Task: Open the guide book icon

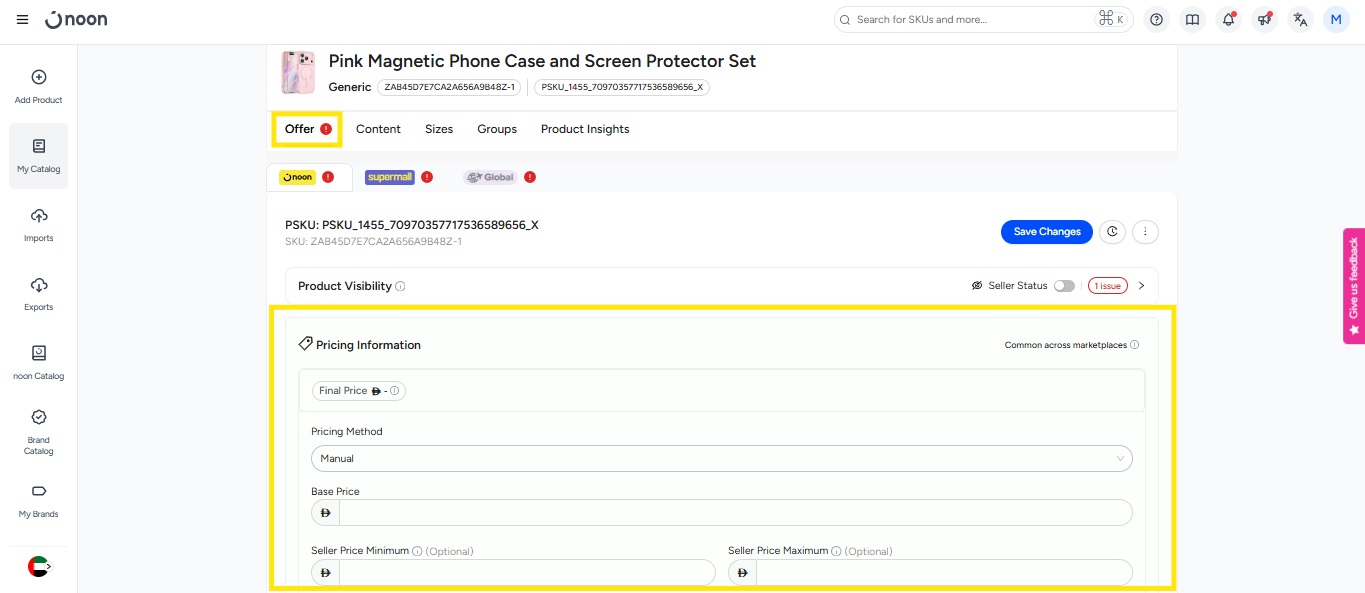Action: click(1192, 20)
